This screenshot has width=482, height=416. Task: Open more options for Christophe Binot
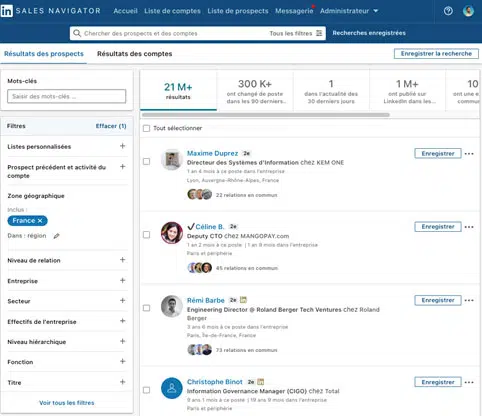pos(469,382)
